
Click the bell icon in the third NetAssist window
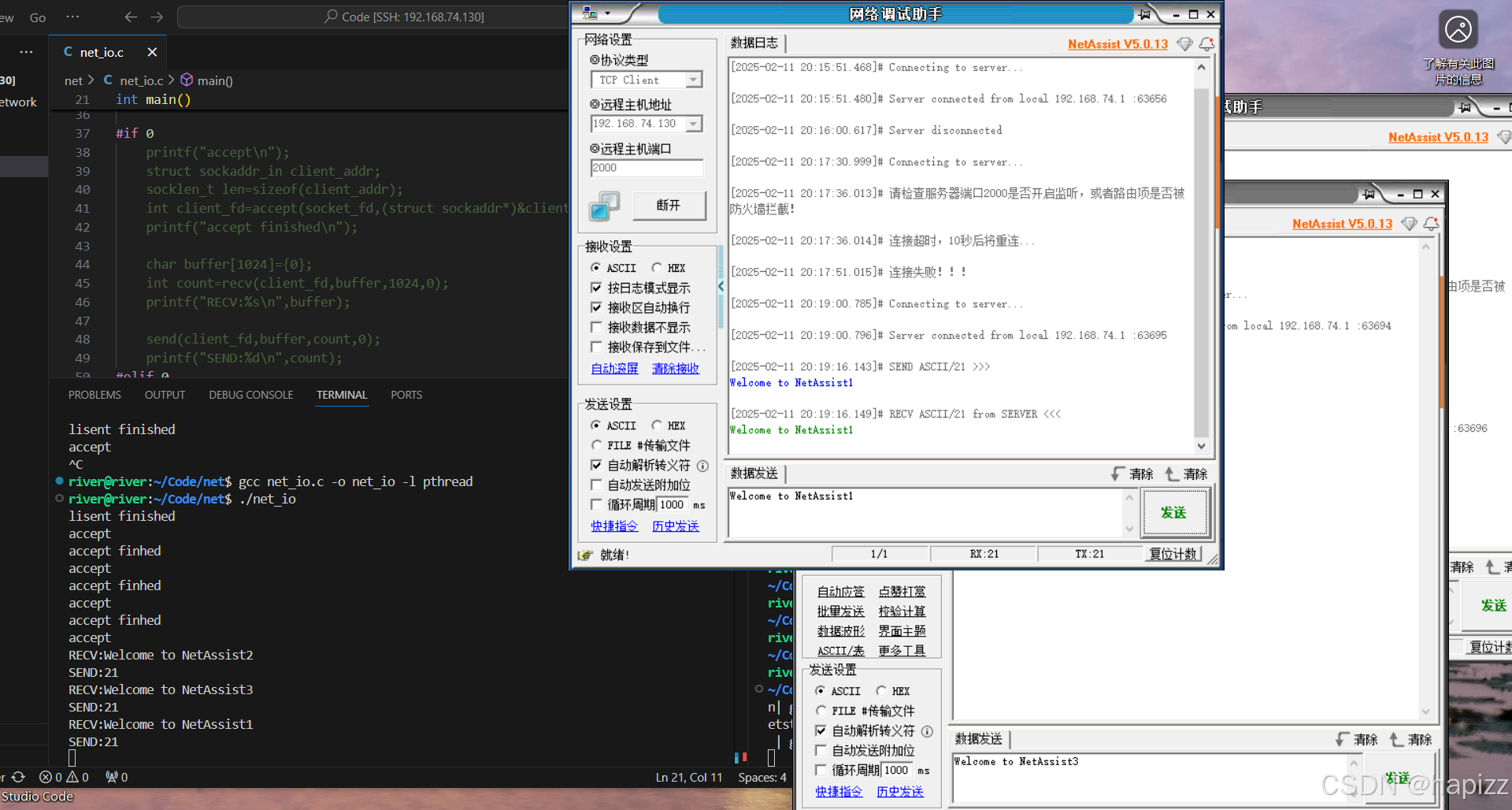point(1431,224)
